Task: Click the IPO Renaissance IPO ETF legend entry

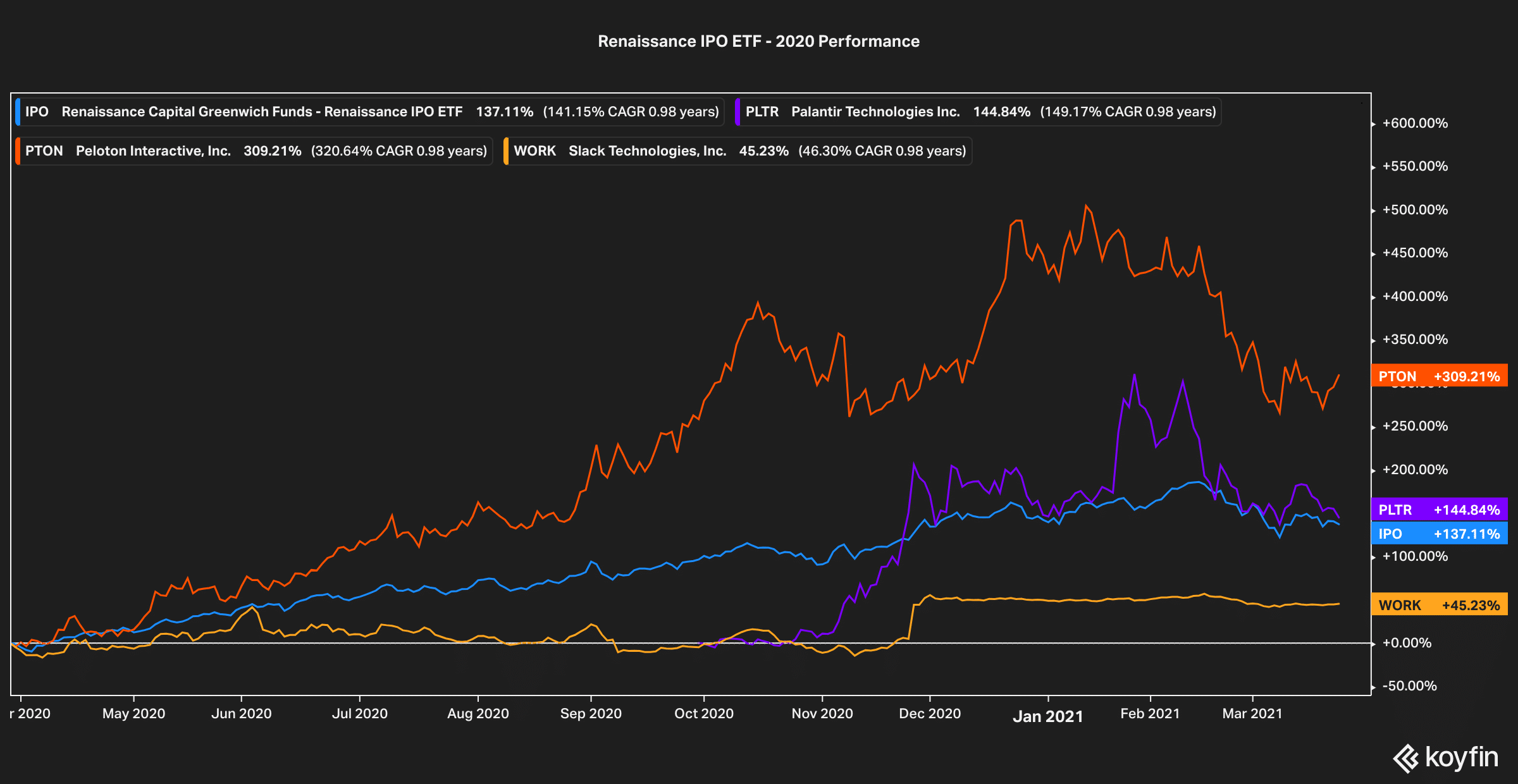Action: click(x=369, y=112)
